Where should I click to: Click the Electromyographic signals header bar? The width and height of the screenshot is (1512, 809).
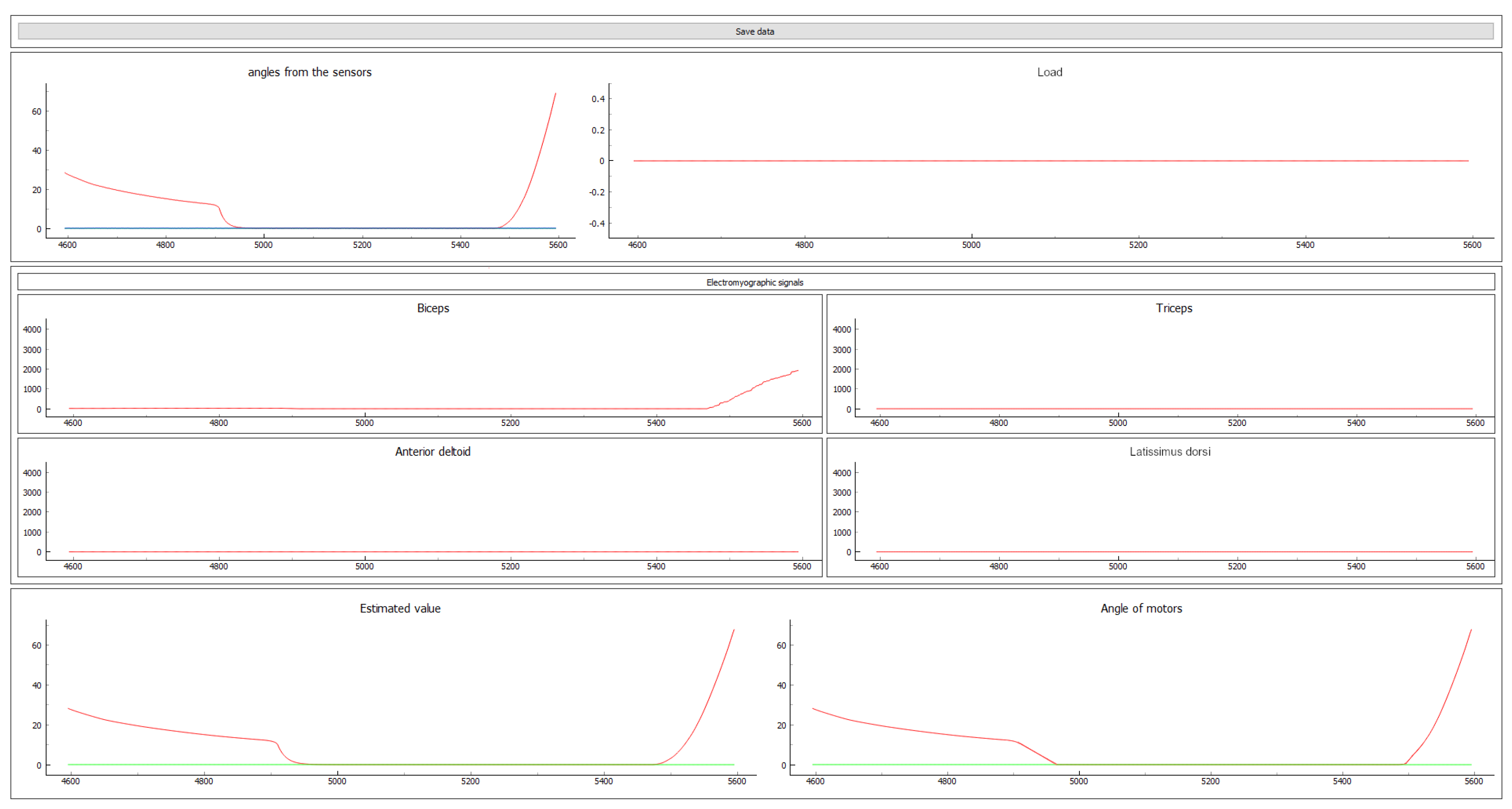tap(756, 282)
